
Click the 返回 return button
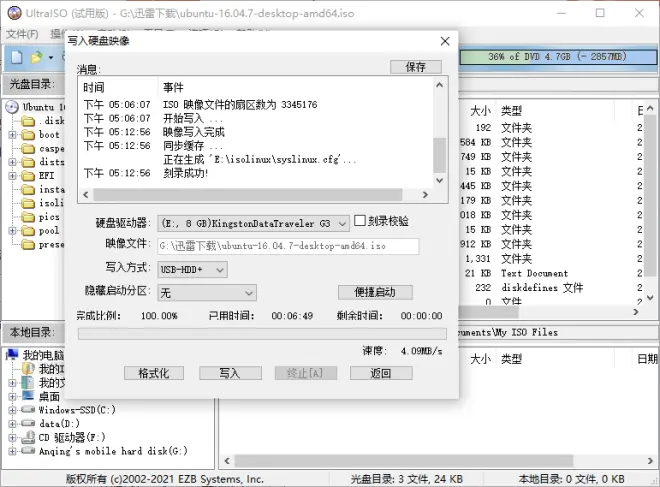381,373
